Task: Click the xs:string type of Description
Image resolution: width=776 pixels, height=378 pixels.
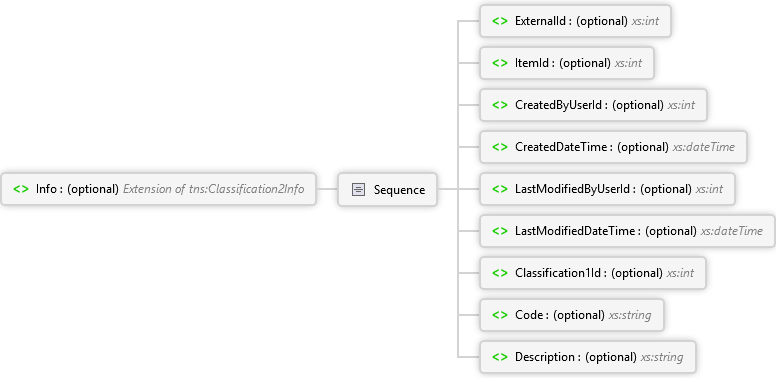Action: tap(662, 357)
